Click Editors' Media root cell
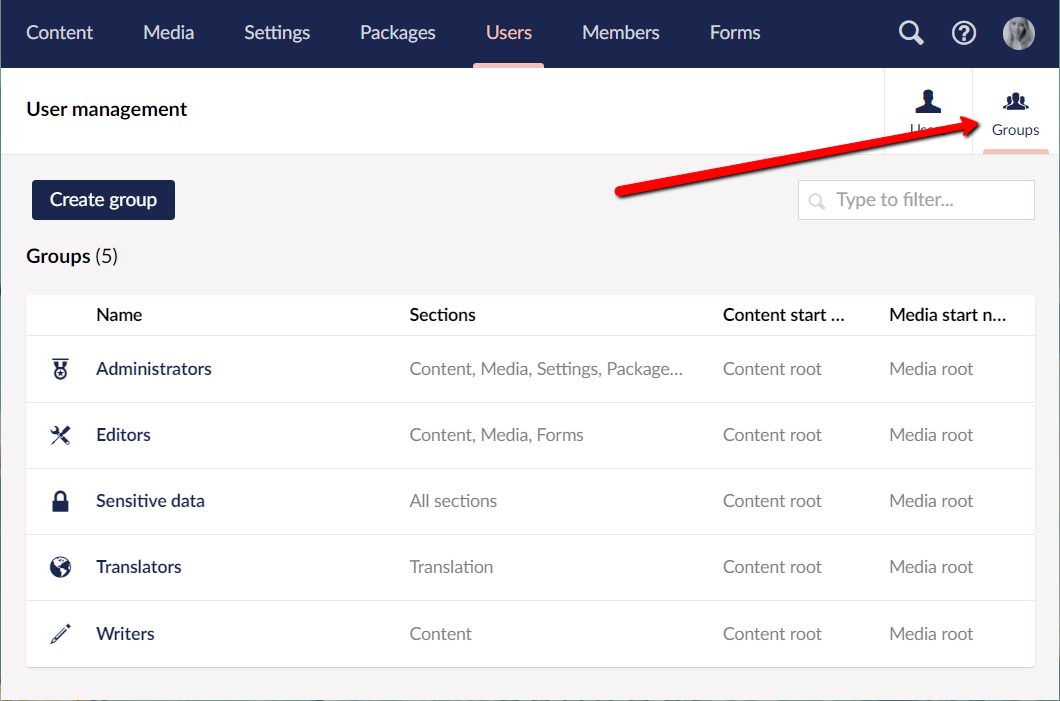1060x701 pixels. 931,435
